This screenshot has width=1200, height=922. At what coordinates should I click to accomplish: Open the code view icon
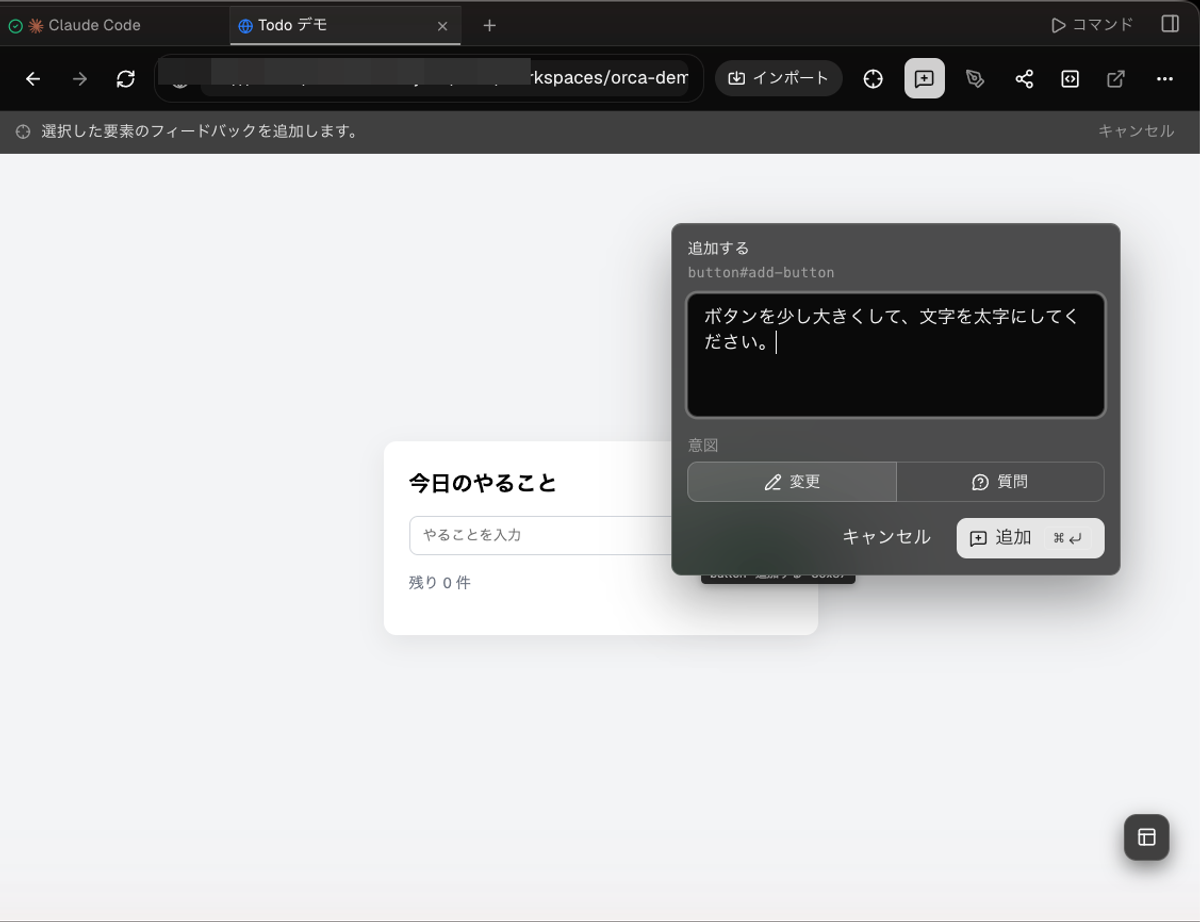(1070, 79)
